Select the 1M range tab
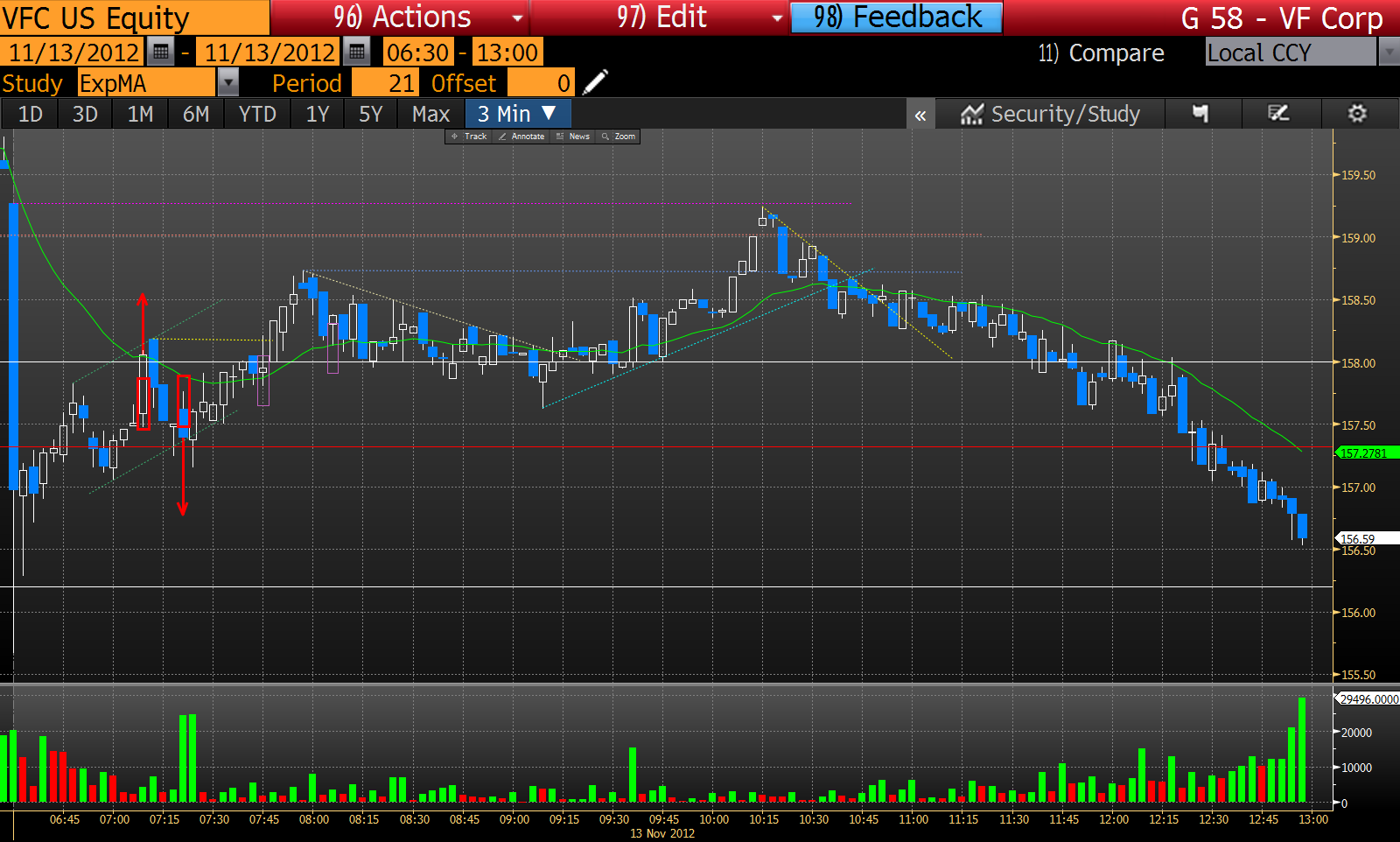 point(140,114)
